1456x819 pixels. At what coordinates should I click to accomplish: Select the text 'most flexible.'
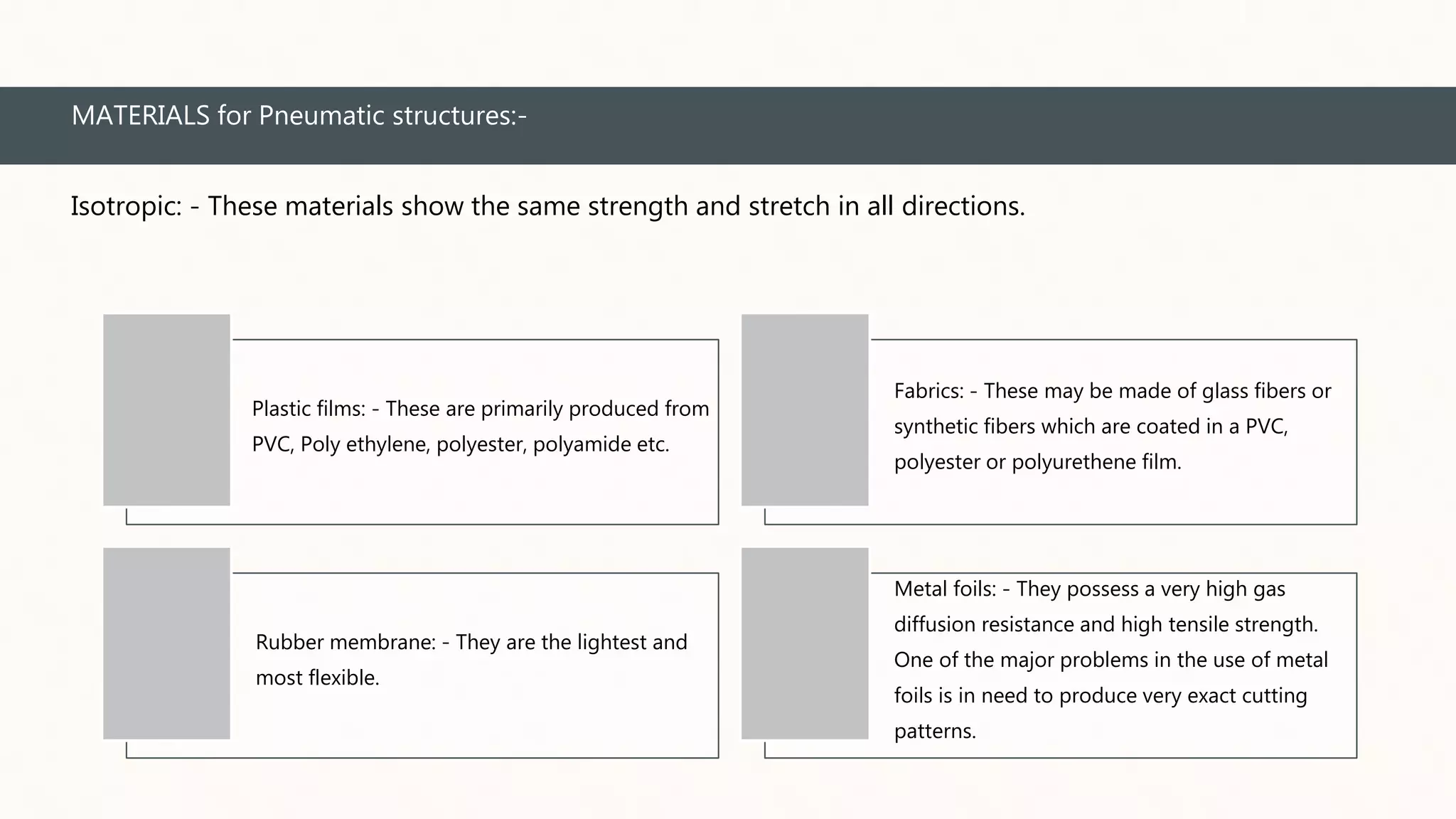point(317,678)
